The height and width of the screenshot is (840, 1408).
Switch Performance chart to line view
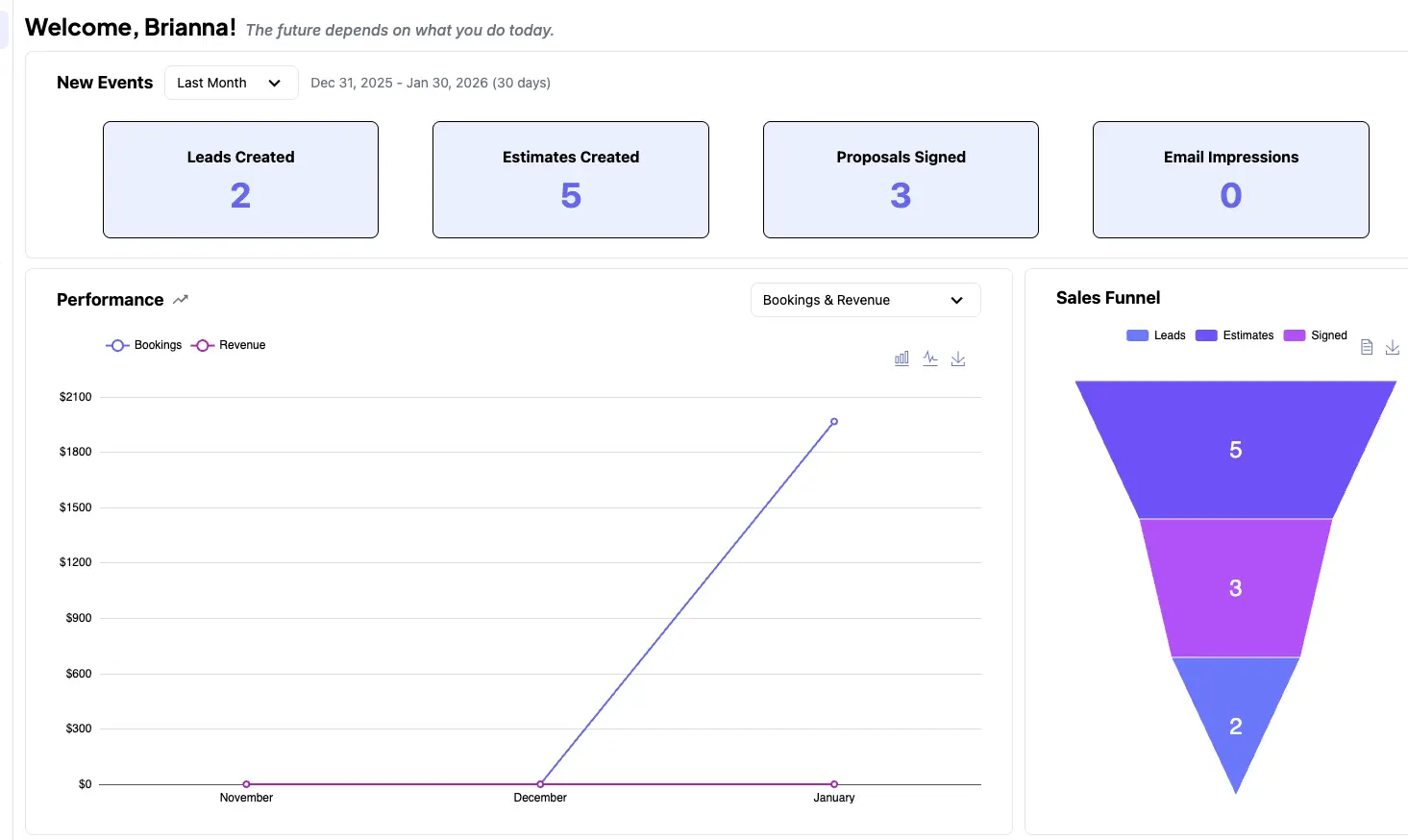point(930,358)
